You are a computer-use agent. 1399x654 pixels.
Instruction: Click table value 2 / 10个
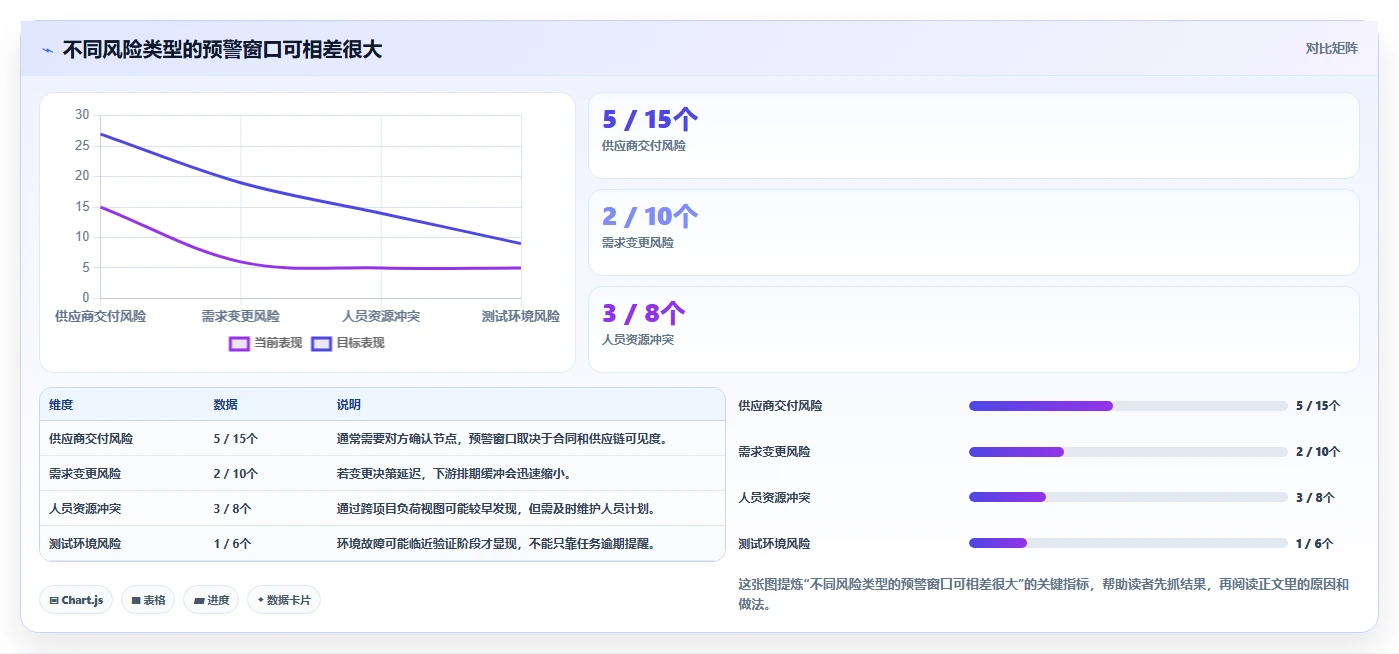pyautogui.click(x=236, y=473)
